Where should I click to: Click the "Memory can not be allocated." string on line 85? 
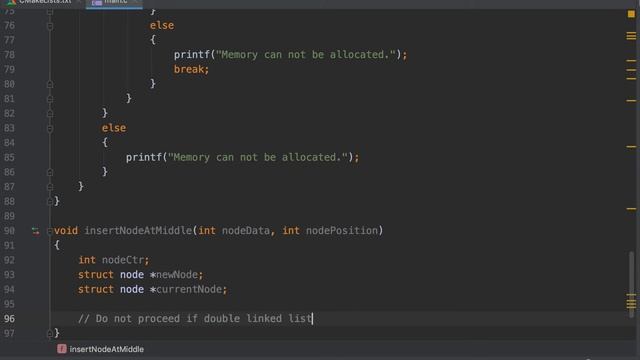[x=258, y=158]
